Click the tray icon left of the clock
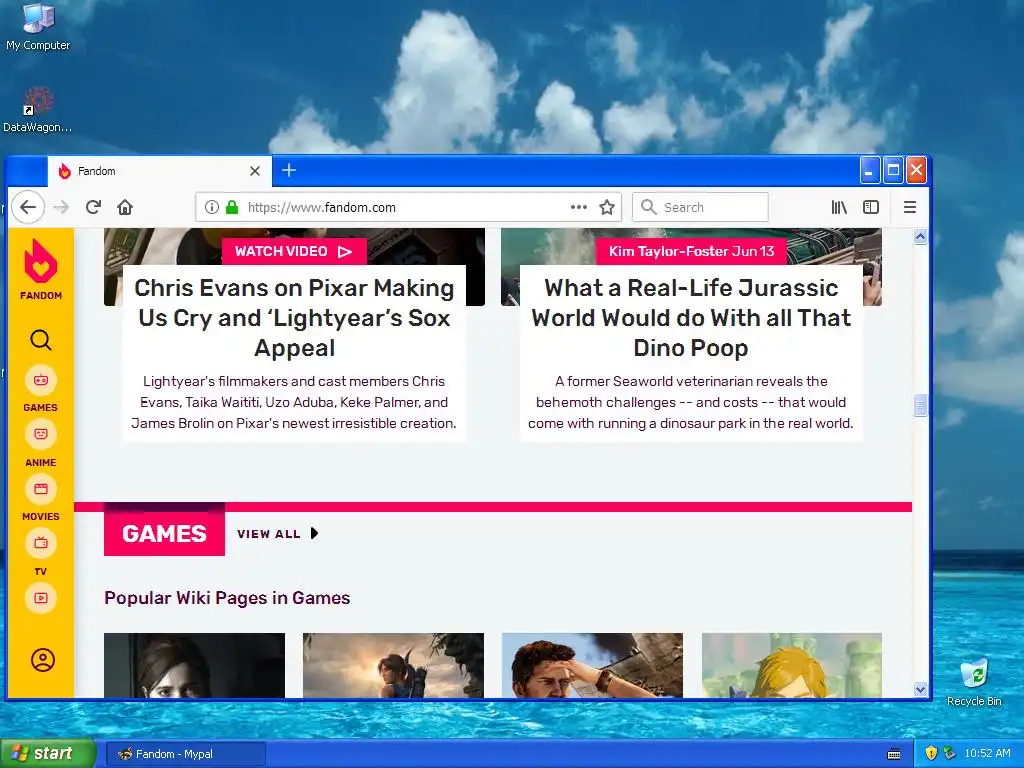 tap(950, 753)
